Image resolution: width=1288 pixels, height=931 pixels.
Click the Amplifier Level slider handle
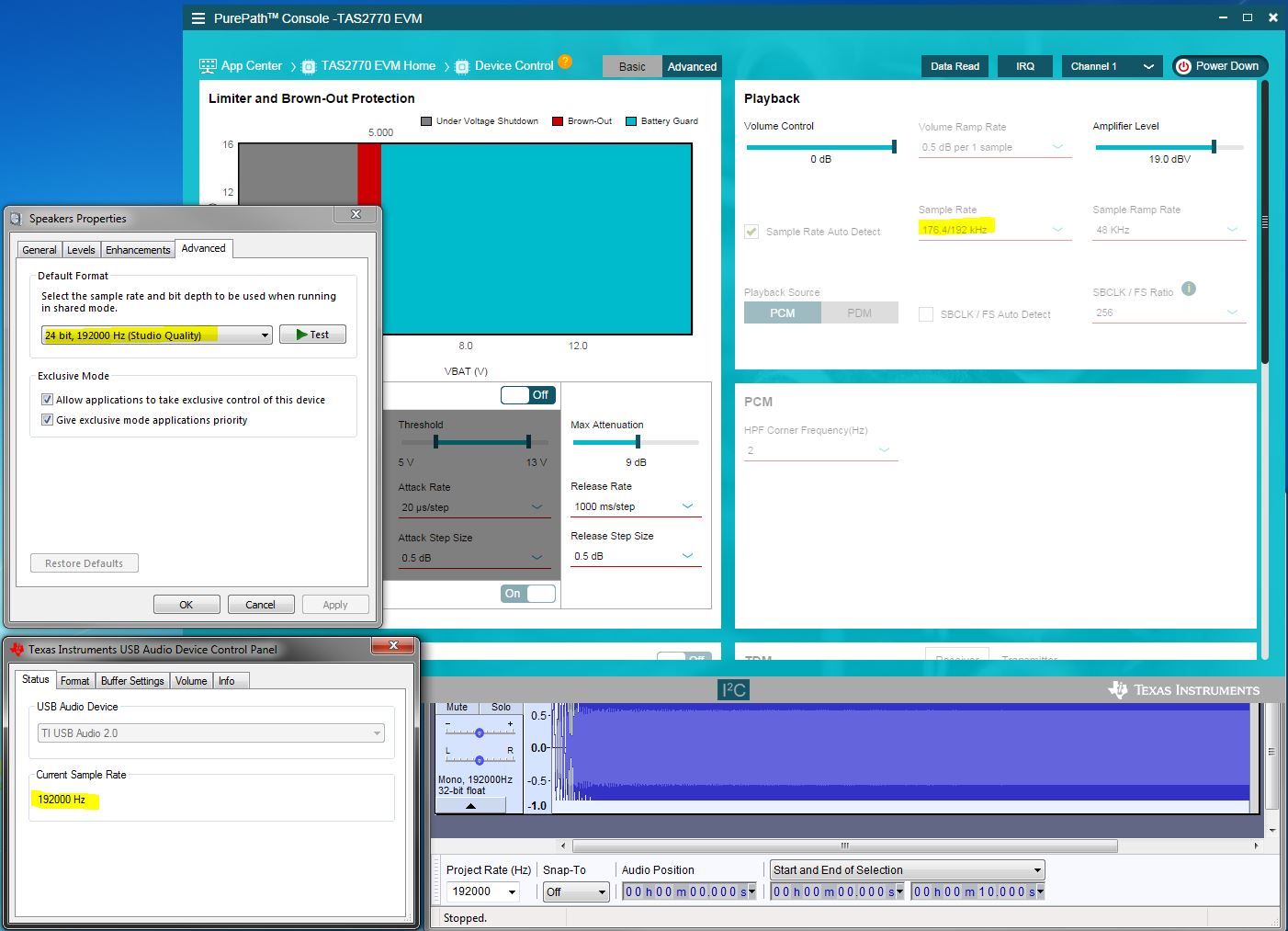click(1214, 147)
